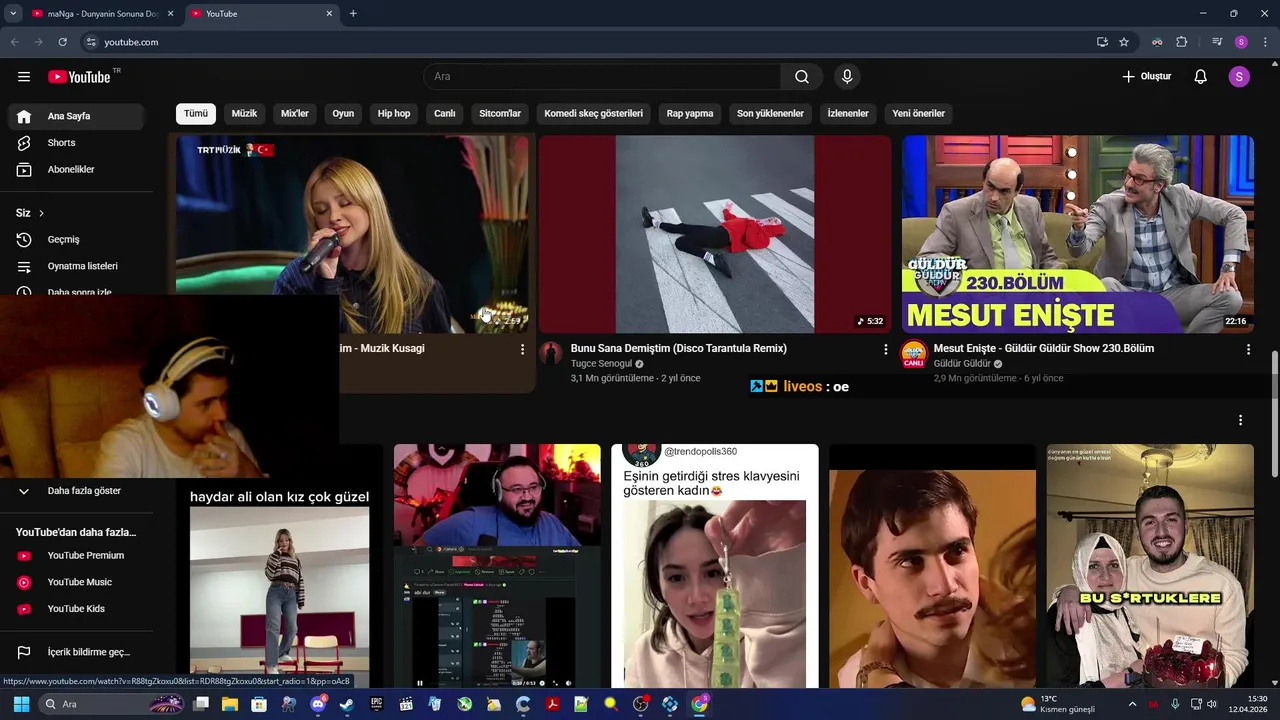Select the Hip hop filter chip
1280x720 pixels.
coord(394,114)
